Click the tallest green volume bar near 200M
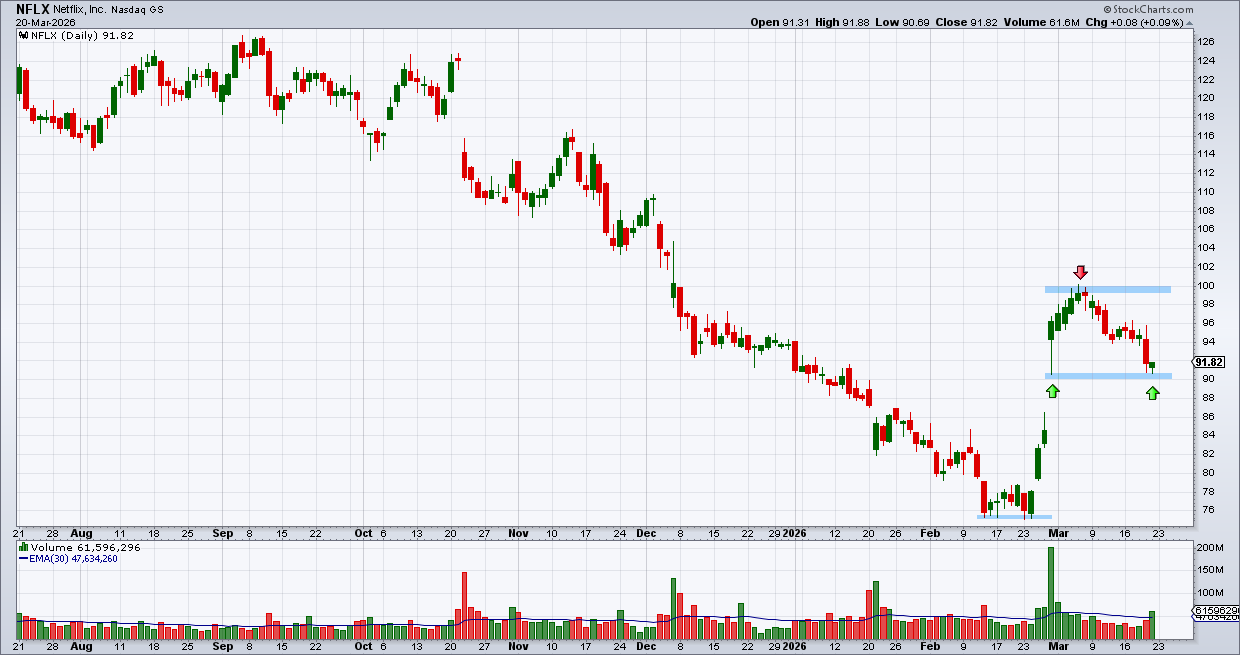1240x655 pixels. pyautogui.click(x=1051, y=593)
